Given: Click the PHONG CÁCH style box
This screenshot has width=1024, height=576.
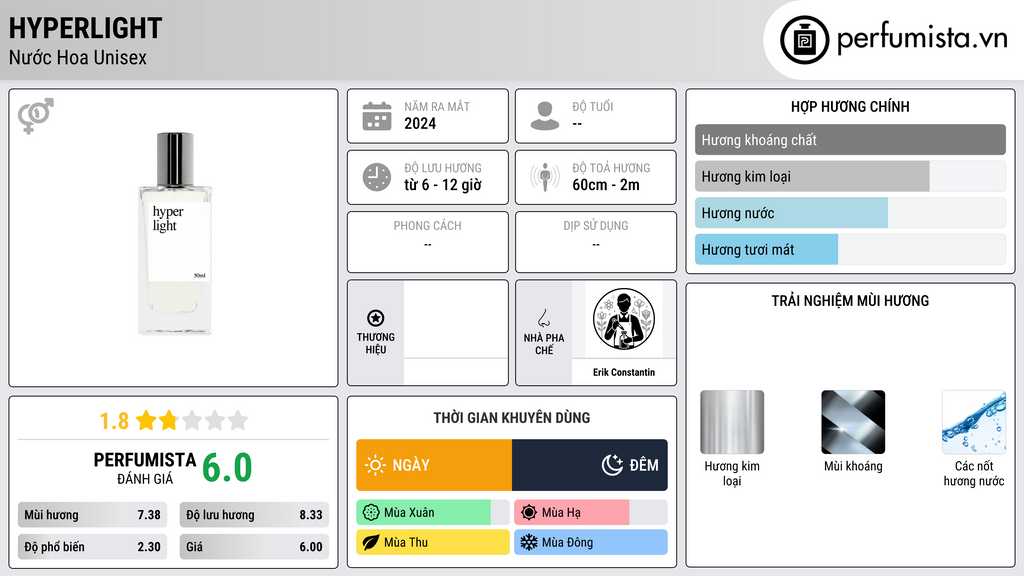Looking at the screenshot, I should tap(428, 242).
